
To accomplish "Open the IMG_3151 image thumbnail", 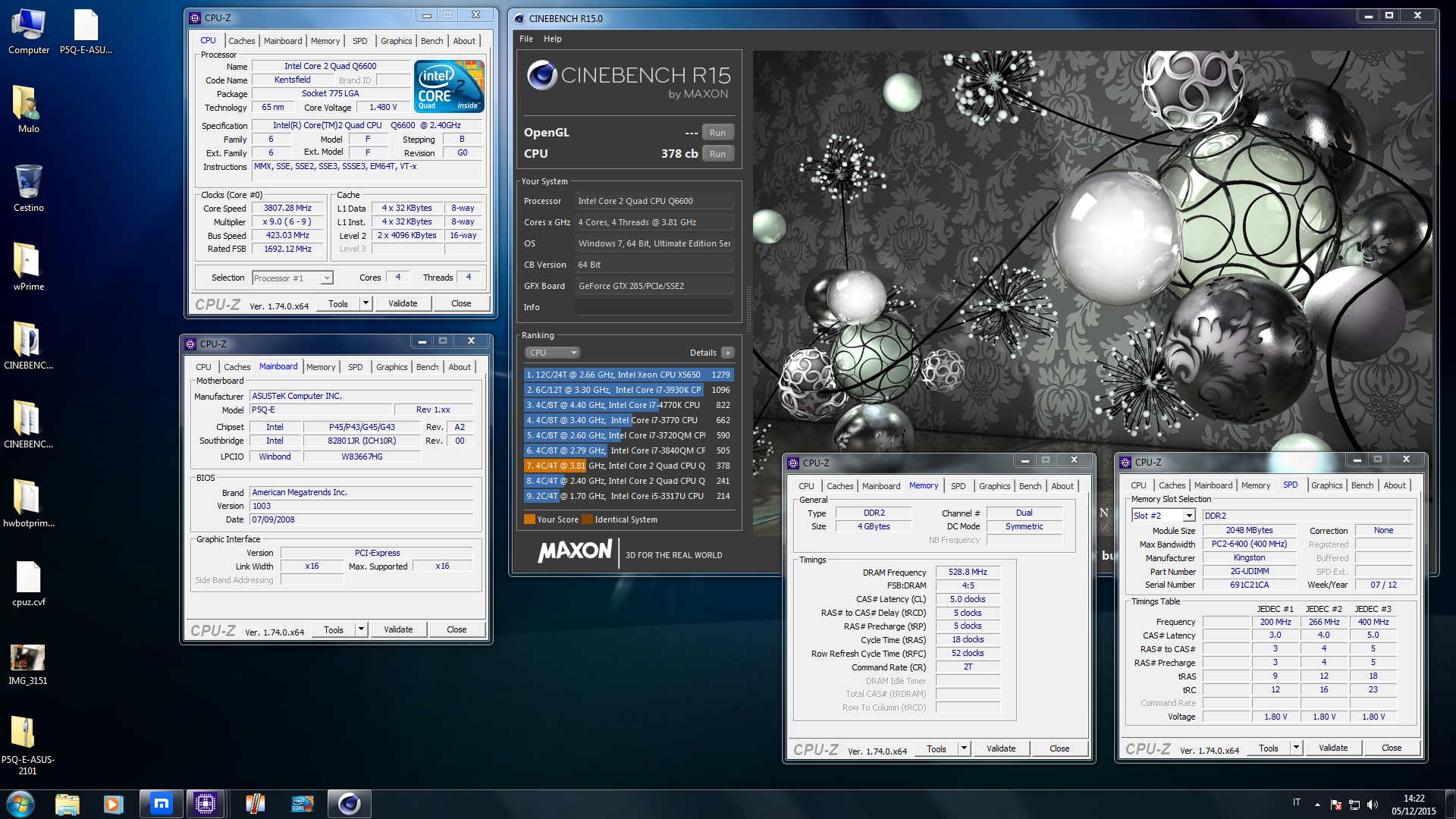I will point(28,664).
